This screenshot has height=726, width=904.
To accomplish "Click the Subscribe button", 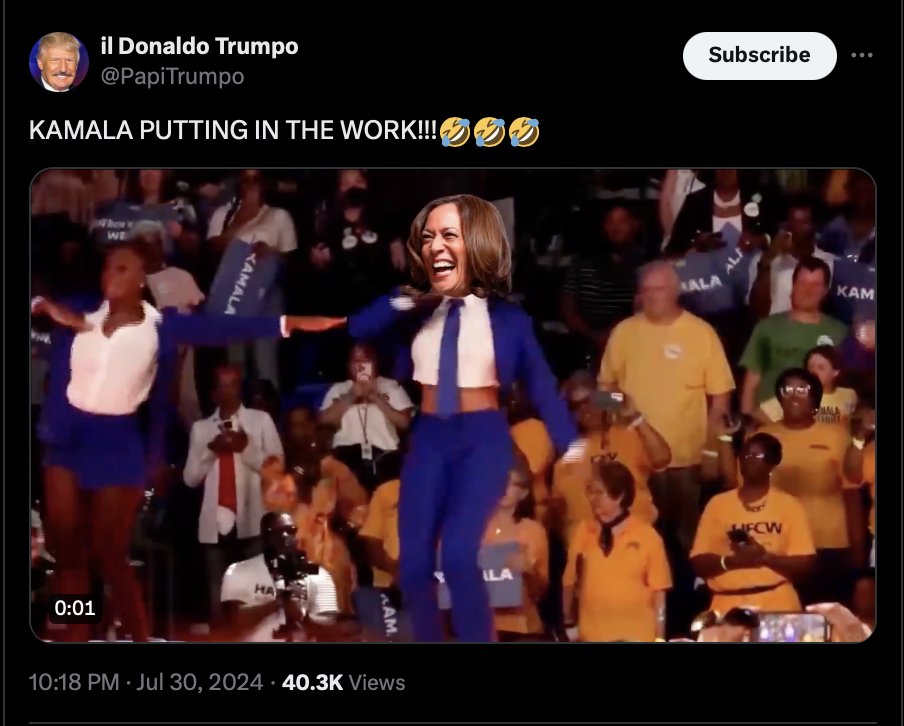I will 759,55.
